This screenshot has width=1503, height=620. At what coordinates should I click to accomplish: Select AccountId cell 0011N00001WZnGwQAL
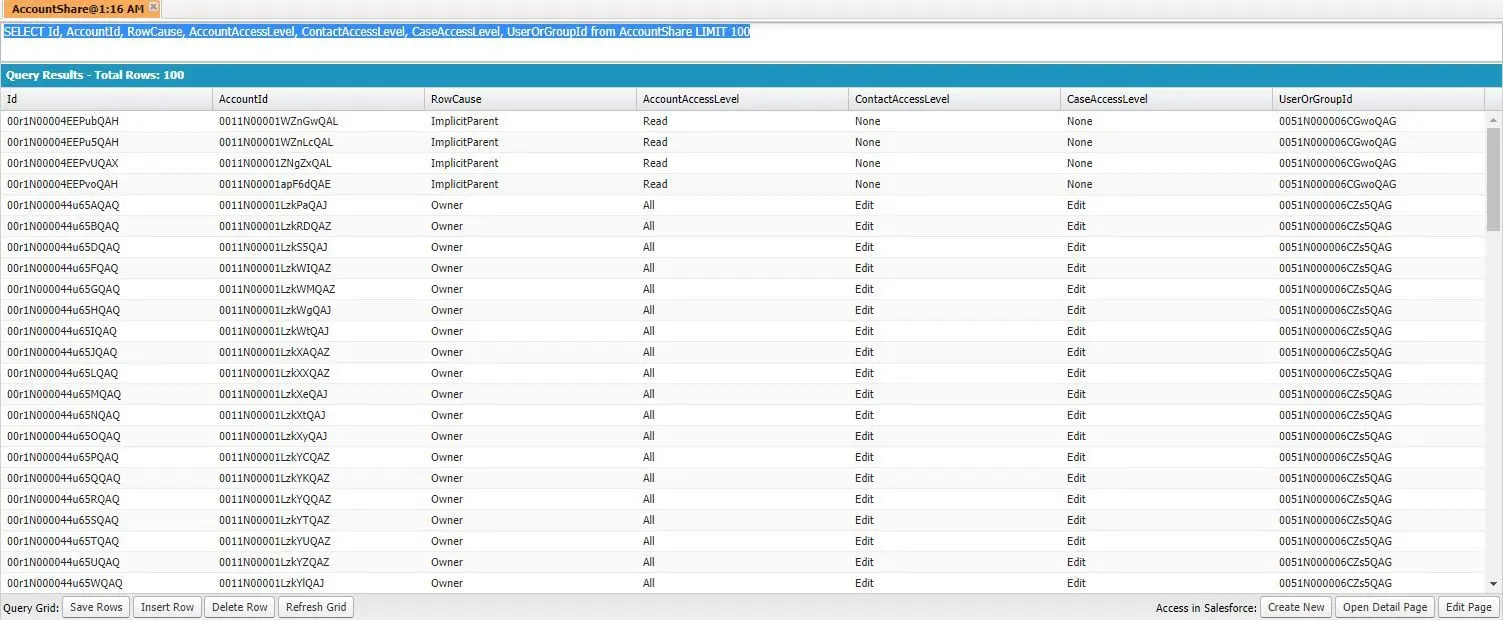(318, 121)
